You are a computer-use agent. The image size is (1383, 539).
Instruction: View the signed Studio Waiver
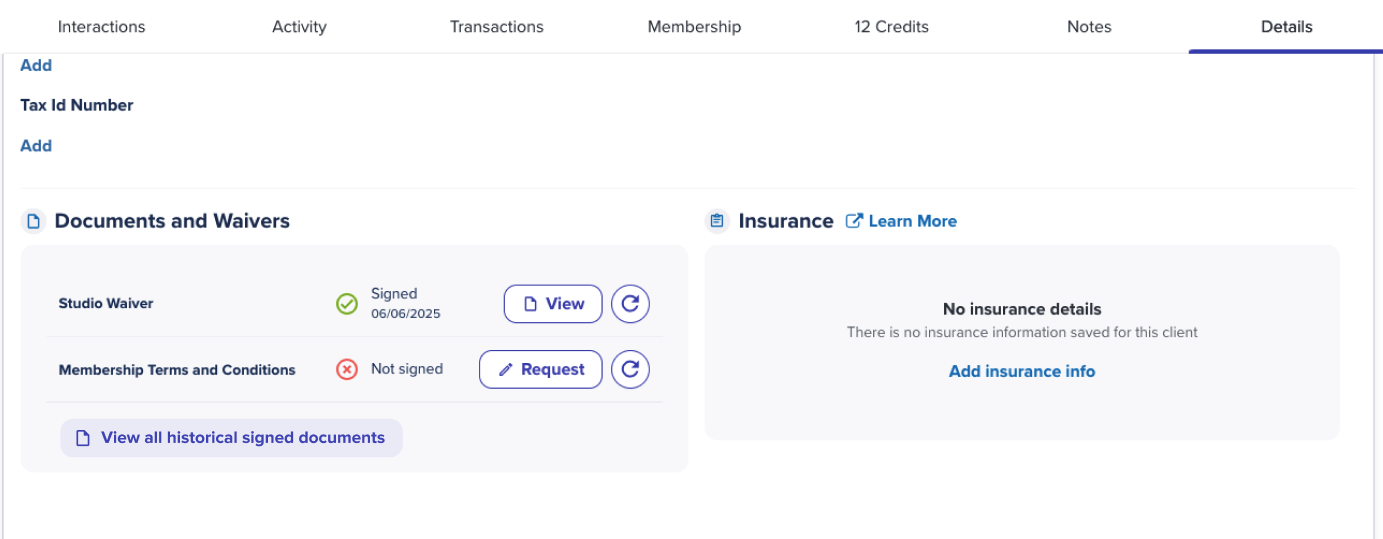click(x=553, y=304)
